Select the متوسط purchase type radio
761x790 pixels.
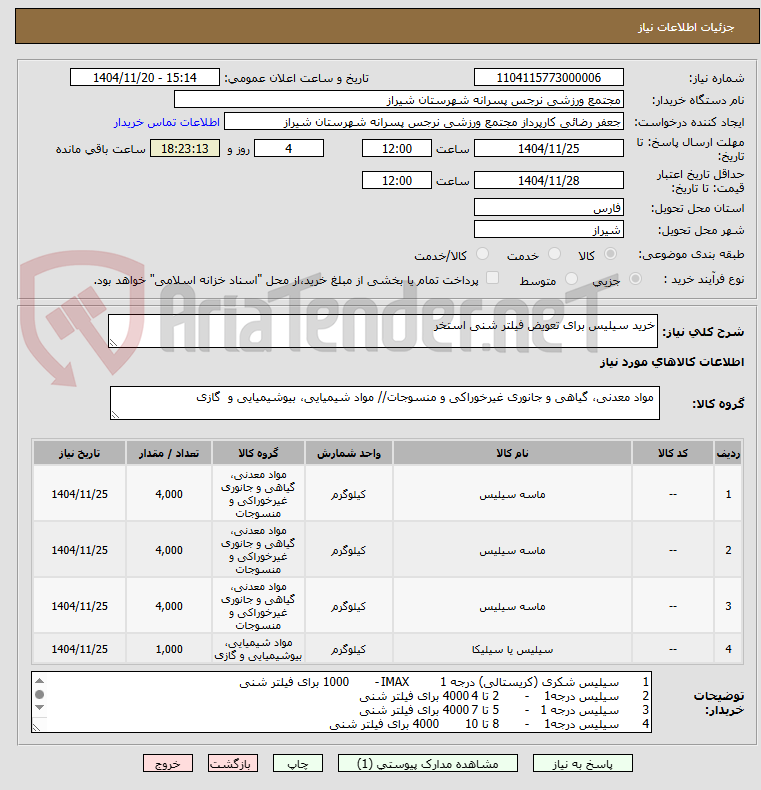(x=571, y=278)
